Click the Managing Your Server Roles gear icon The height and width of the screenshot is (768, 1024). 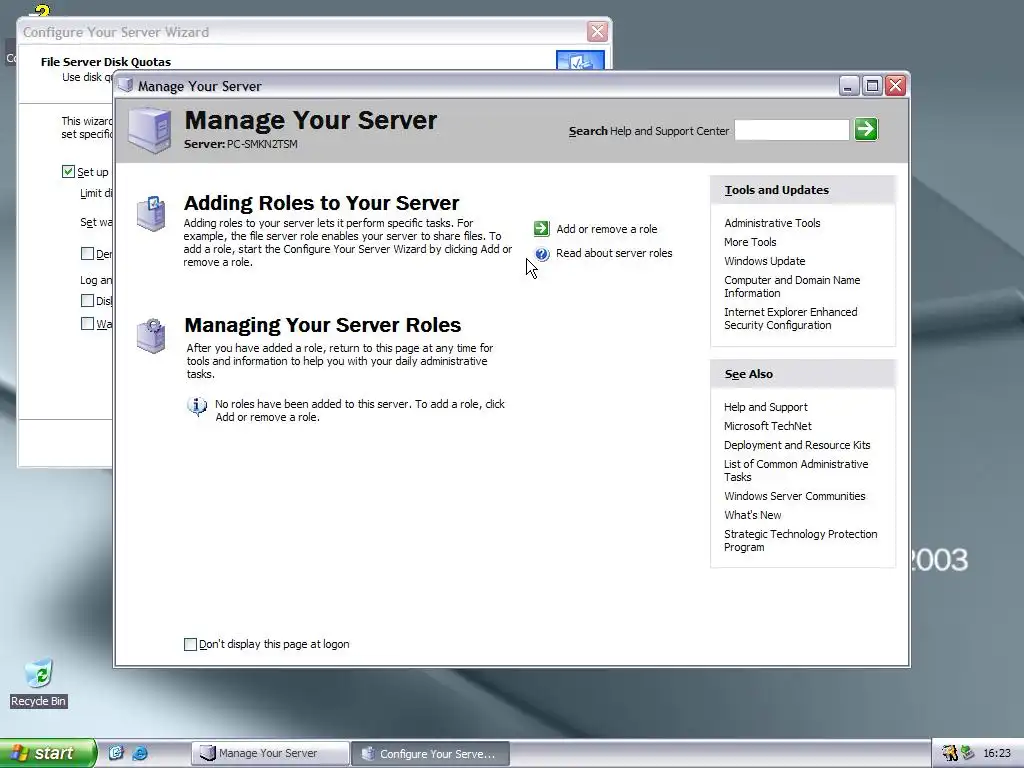tap(152, 336)
